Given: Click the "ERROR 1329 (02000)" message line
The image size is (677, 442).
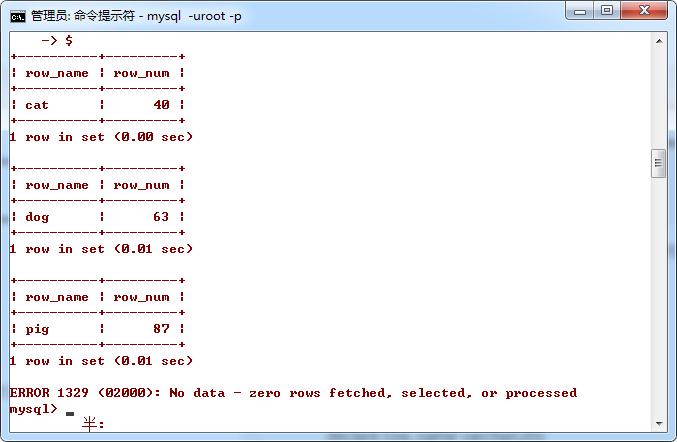Looking at the screenshot, I should 293,393.
